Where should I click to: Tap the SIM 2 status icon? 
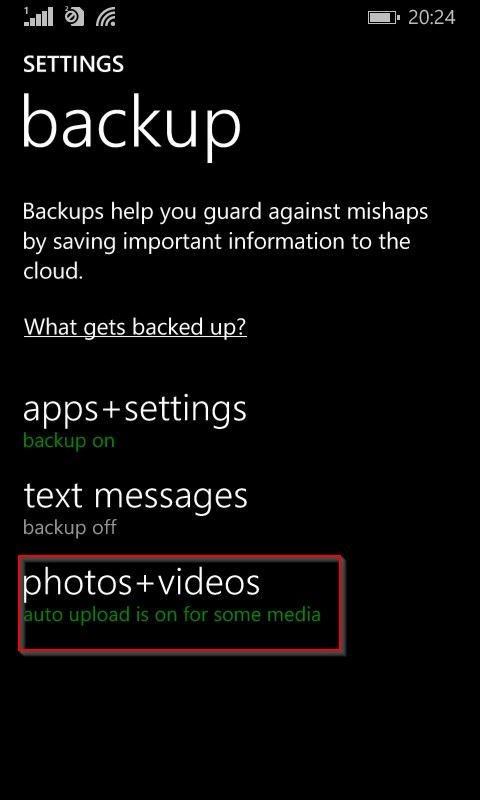coord(74,17)
